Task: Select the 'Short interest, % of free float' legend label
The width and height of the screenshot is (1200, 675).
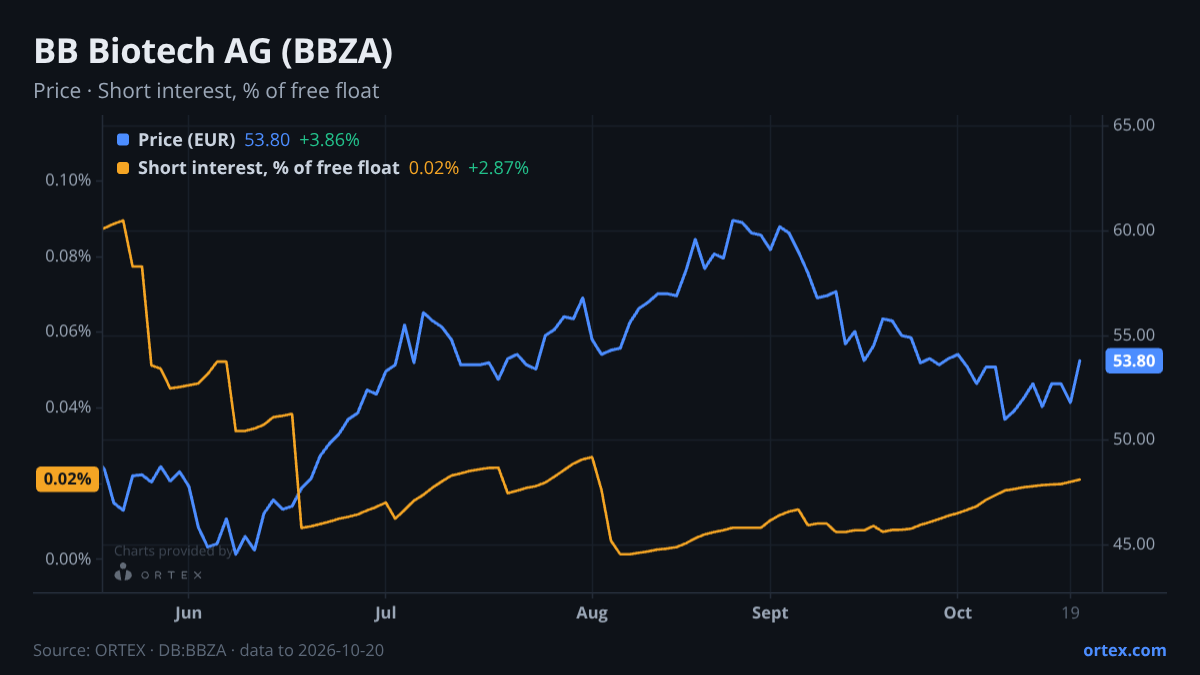Action: click(268, 168)
